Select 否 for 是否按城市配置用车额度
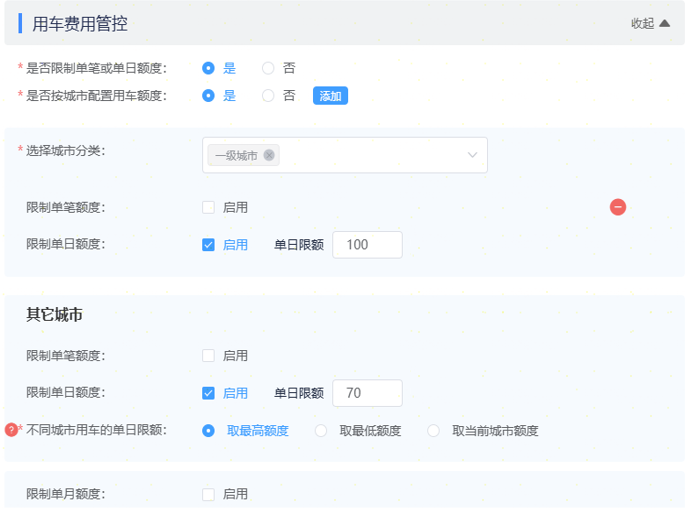 coord(268,96)
